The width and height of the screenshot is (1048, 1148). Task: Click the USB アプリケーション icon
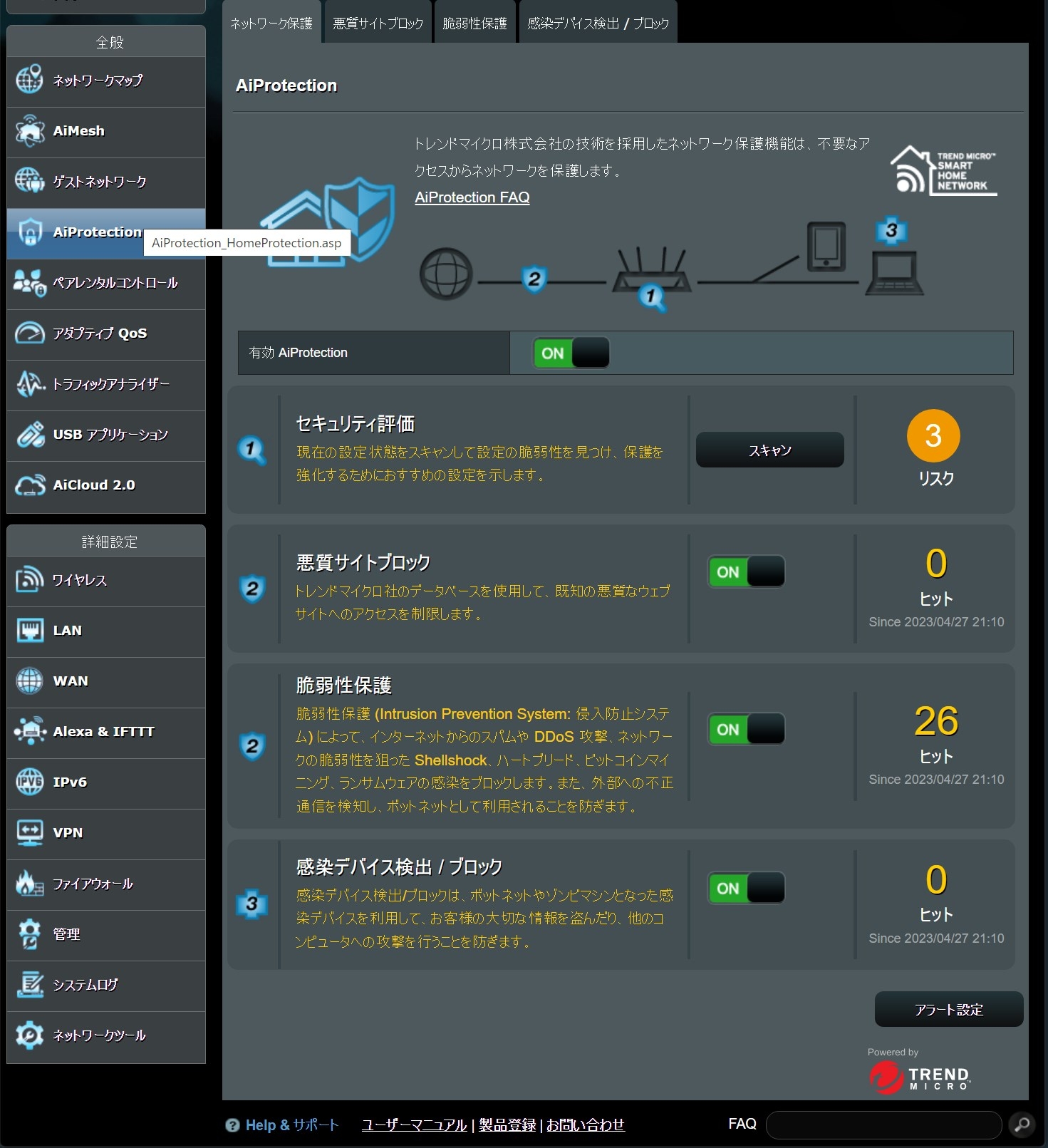click(29, 435)
